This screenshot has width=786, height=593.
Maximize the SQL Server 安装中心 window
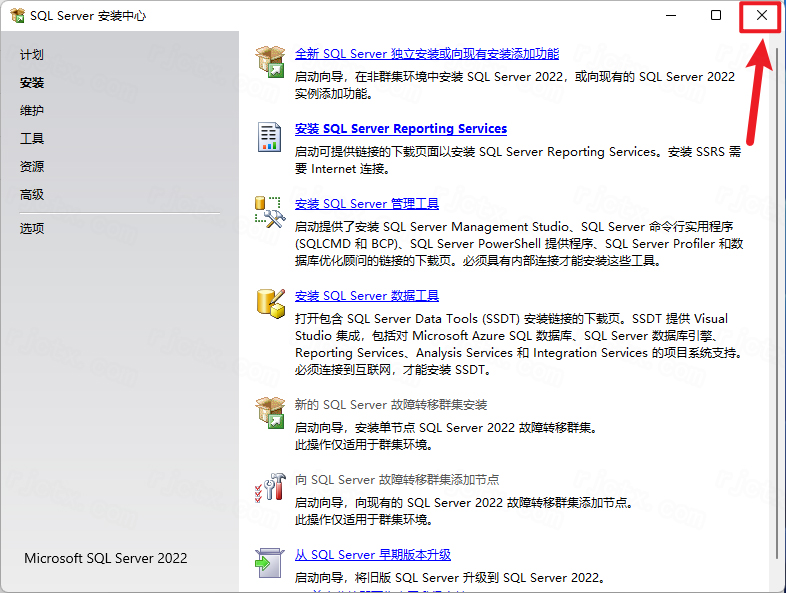pos(716,16)
